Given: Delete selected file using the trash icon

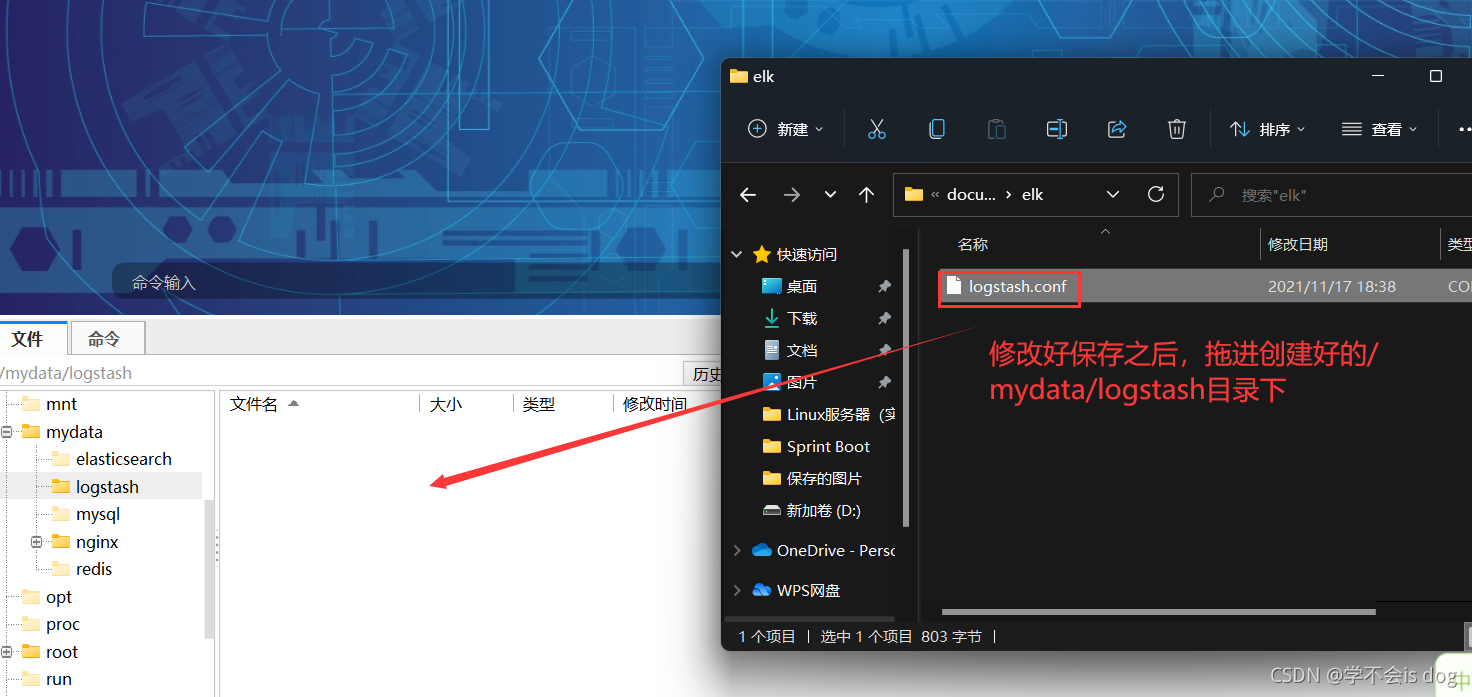Looking at the screenshot, I should pyautogui.click(x=1176, y=128).
